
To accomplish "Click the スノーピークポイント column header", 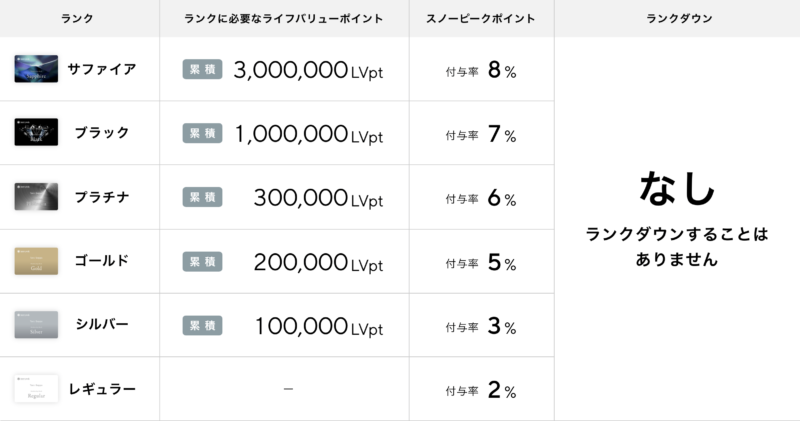I will 481,18.
